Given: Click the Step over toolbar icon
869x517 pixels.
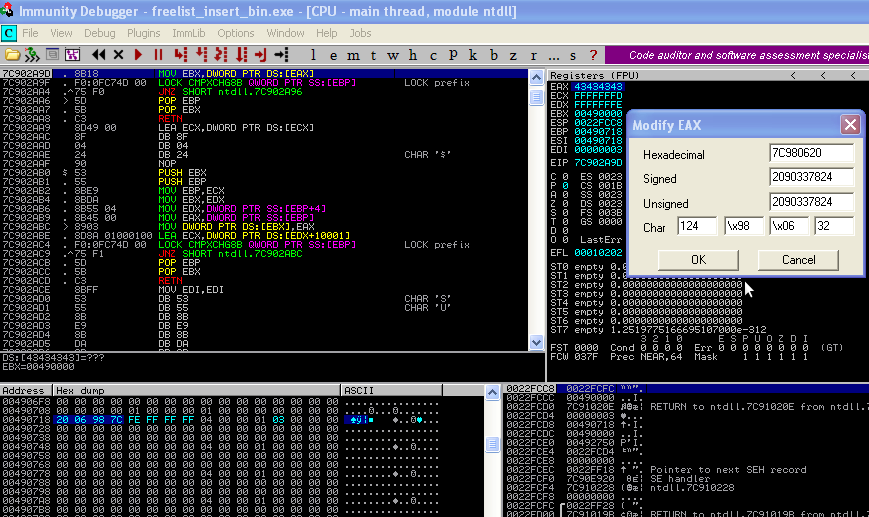Looking at the screenshot, I should (x=202, y=55).
